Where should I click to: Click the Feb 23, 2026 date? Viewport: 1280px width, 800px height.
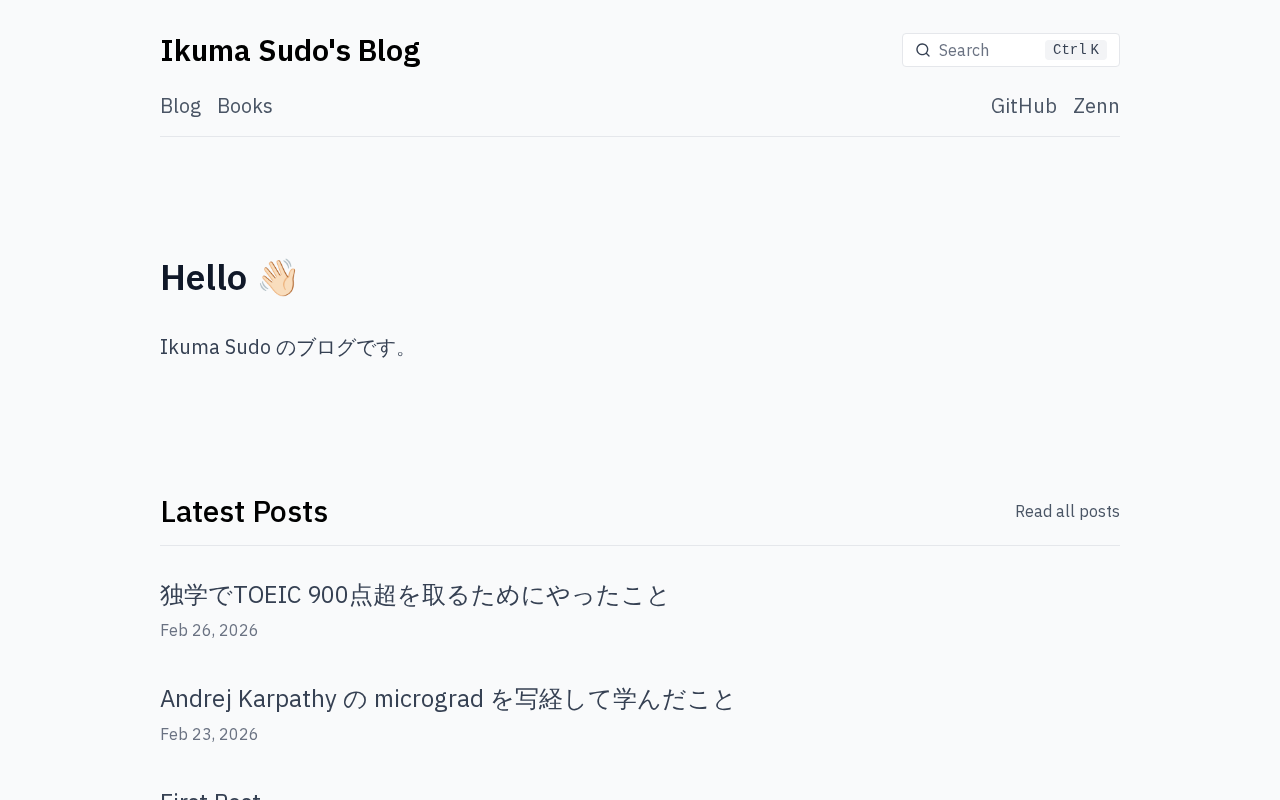tap(209, 734)
